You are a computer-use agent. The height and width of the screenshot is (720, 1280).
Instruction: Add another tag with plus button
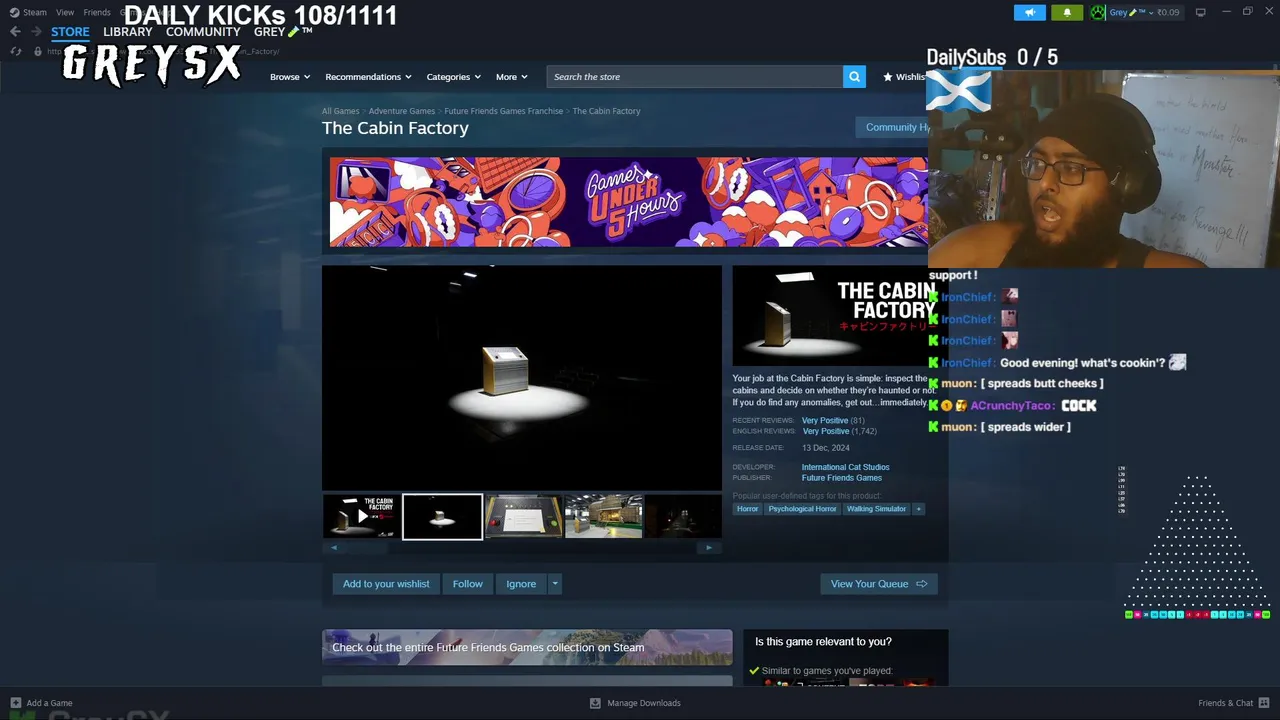918,509
